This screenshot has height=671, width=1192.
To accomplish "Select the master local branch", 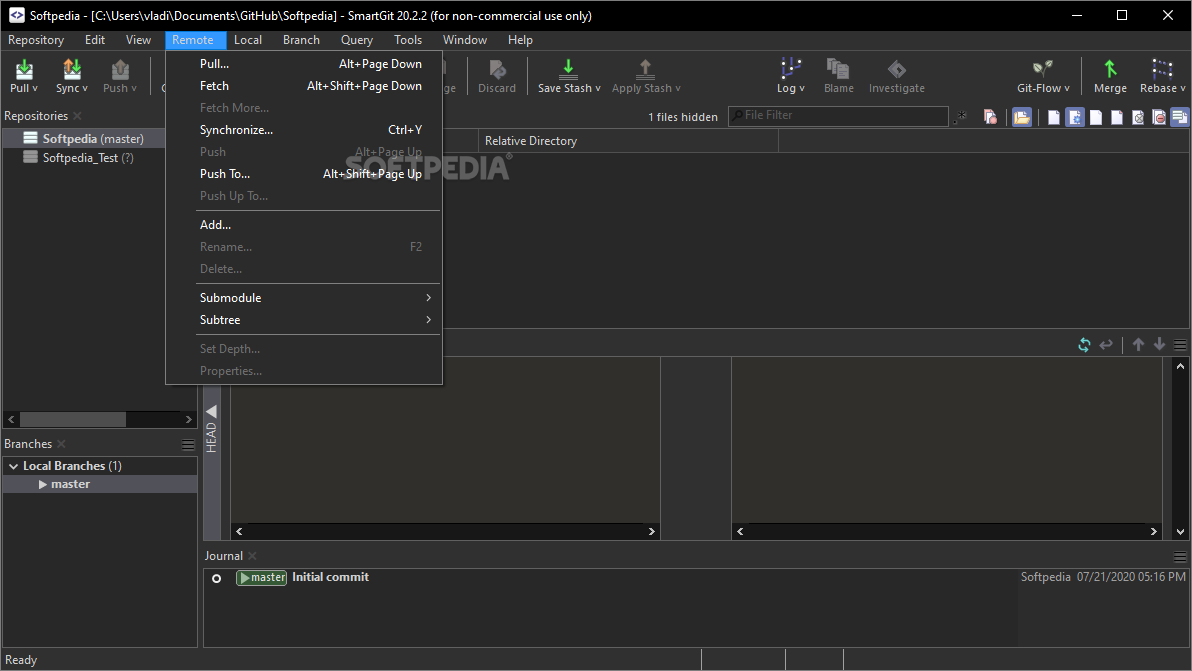I will [100, 484].
